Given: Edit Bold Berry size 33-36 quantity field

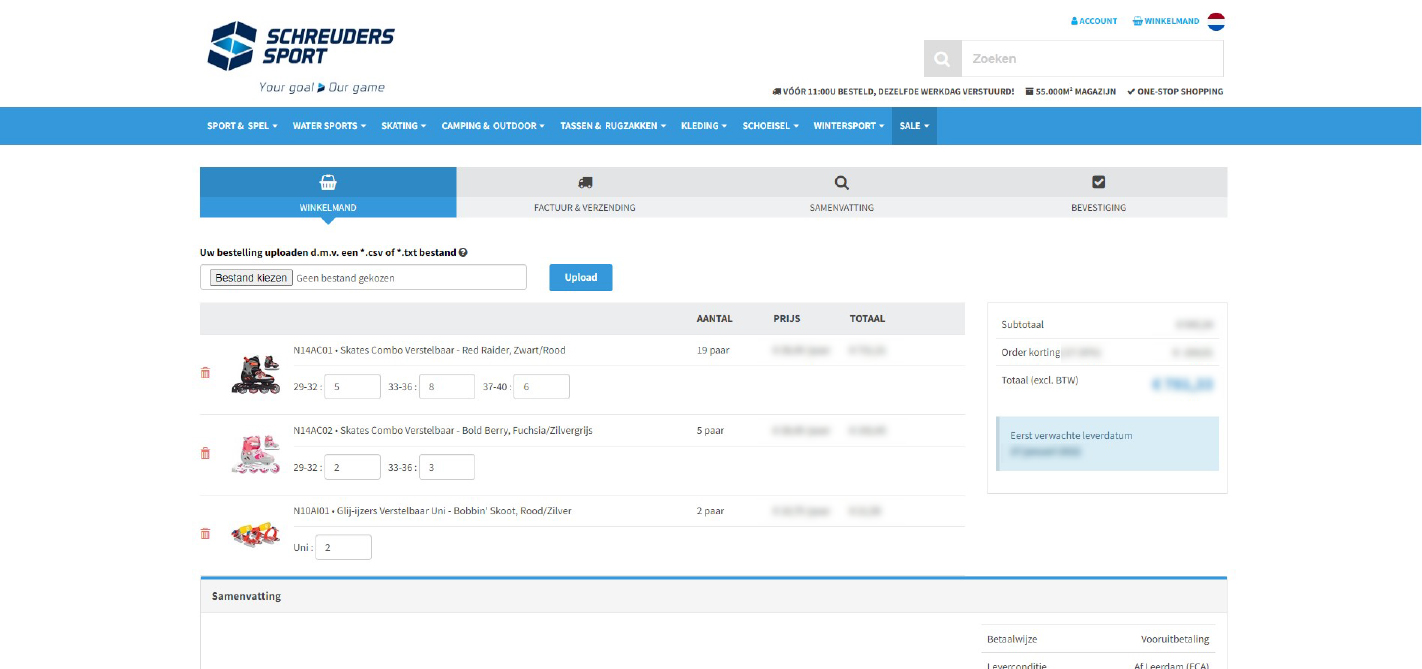Looking at the screenshot, I should [x=446, y=467].
